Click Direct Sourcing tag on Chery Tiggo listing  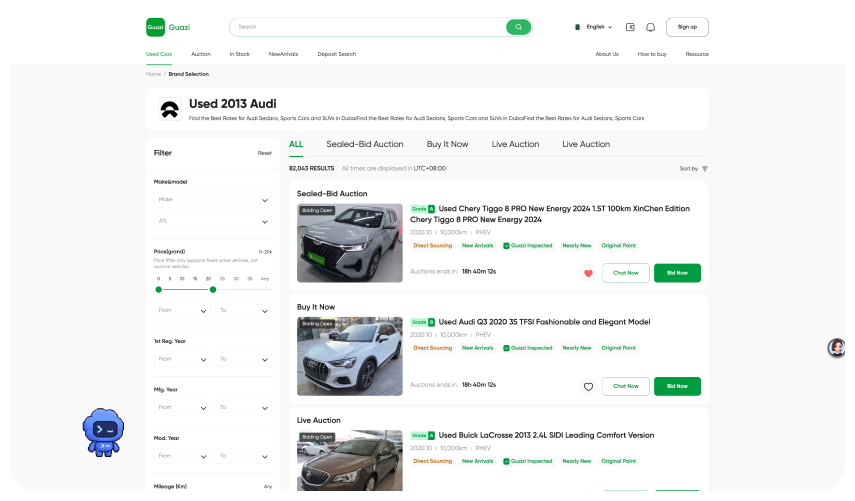pos(432,245)
